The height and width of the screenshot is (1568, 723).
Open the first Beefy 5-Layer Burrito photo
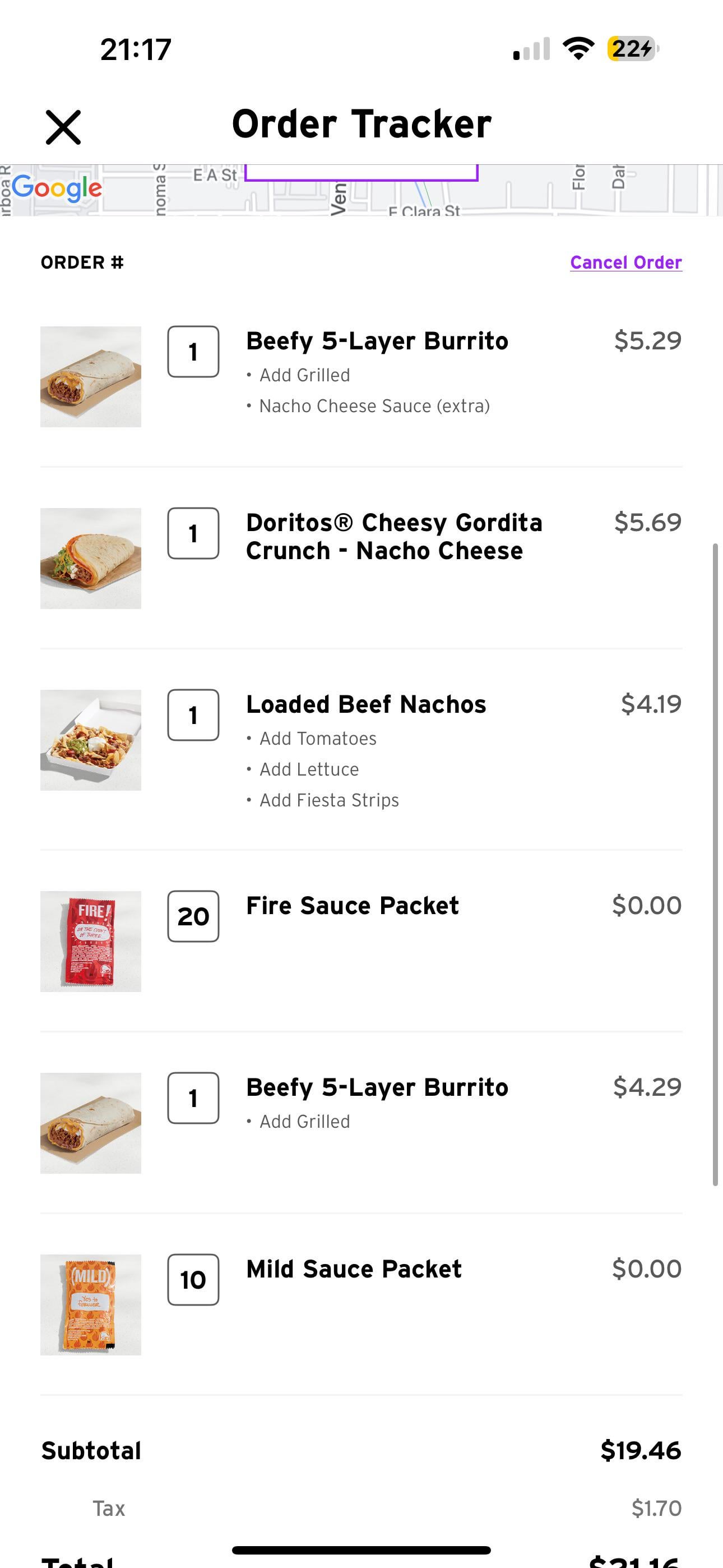click(91, 377)
